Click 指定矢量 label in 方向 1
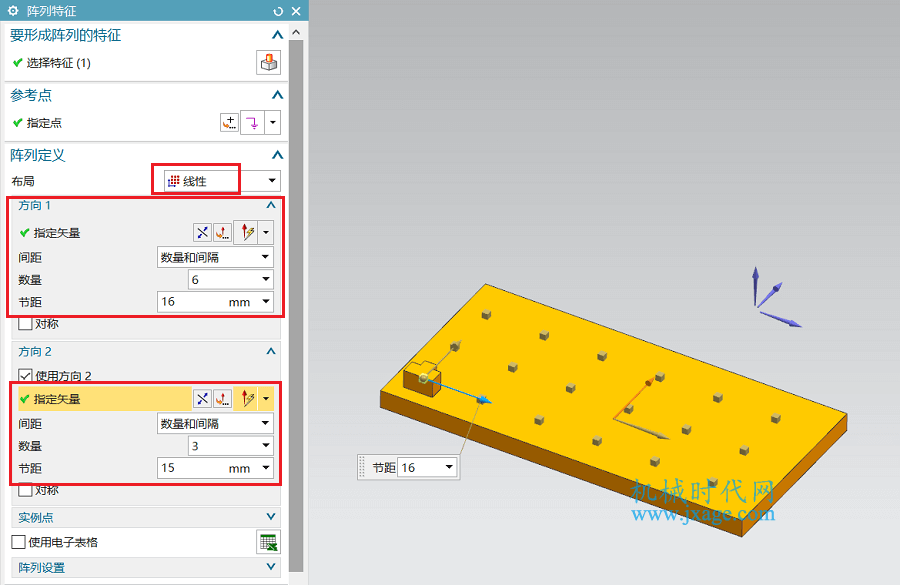The image size is (900, 585). pos(57,233)
